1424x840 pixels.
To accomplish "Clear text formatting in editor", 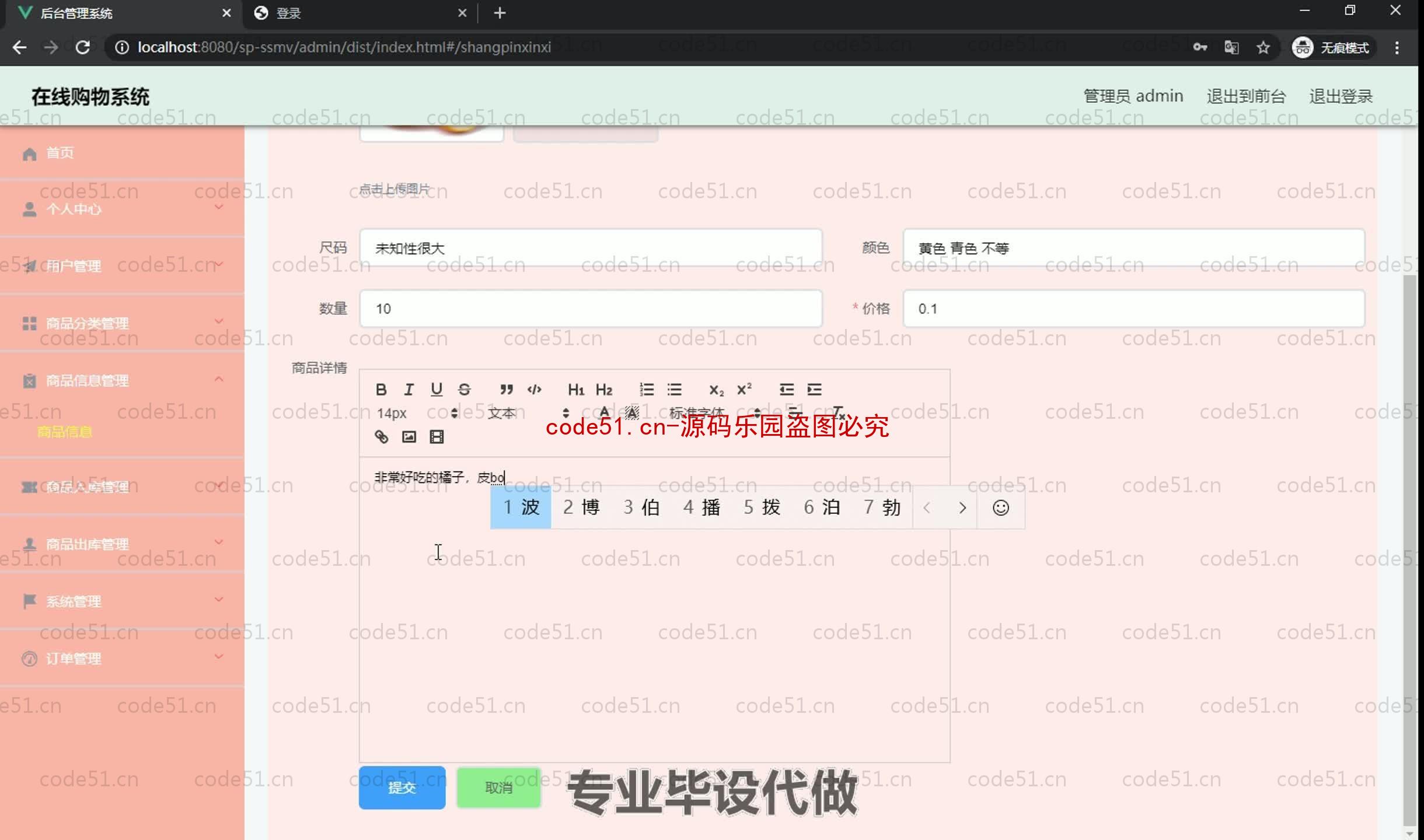I will [839, 413].
